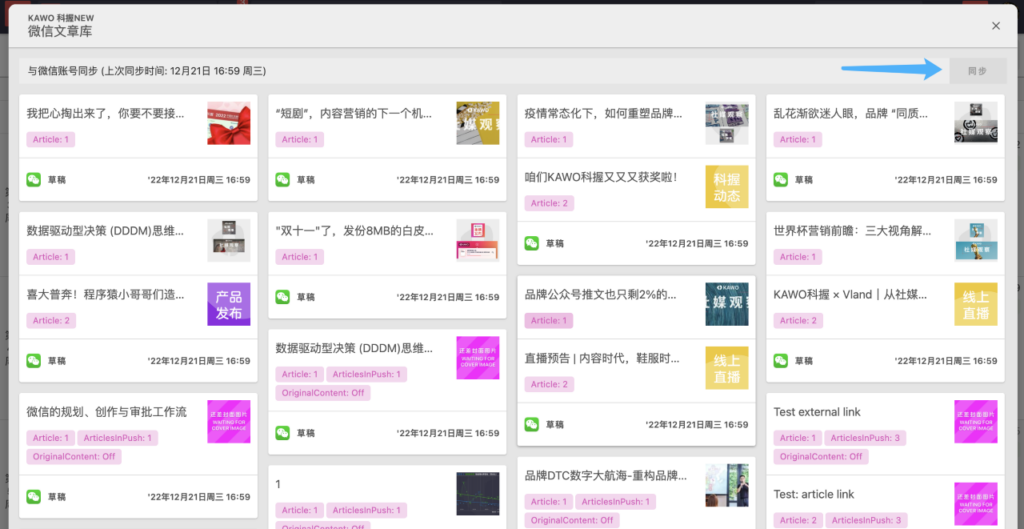Click Article: 2 tag under 咱们KAWO科握又又又获奖啦
Screen dimensions: 1024x529
coord(549,203)
